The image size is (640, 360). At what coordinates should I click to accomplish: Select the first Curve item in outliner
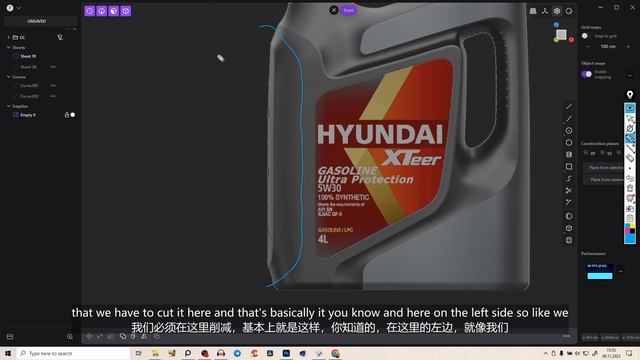[29, 86]
